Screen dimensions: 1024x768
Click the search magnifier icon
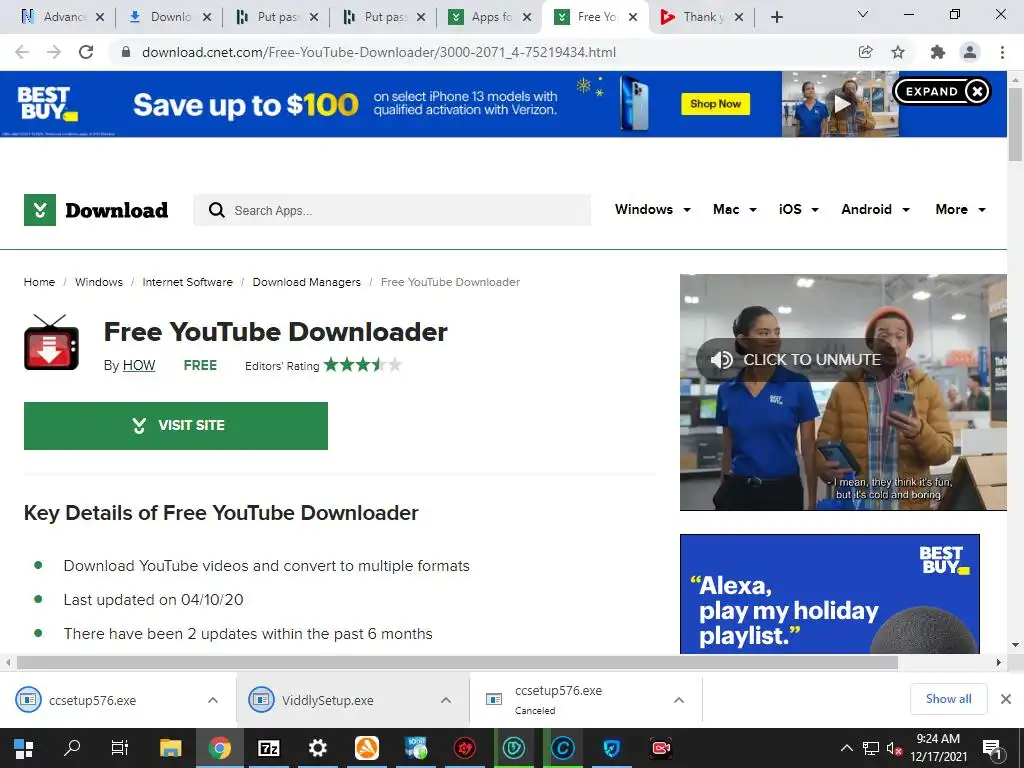pos(216,210)
